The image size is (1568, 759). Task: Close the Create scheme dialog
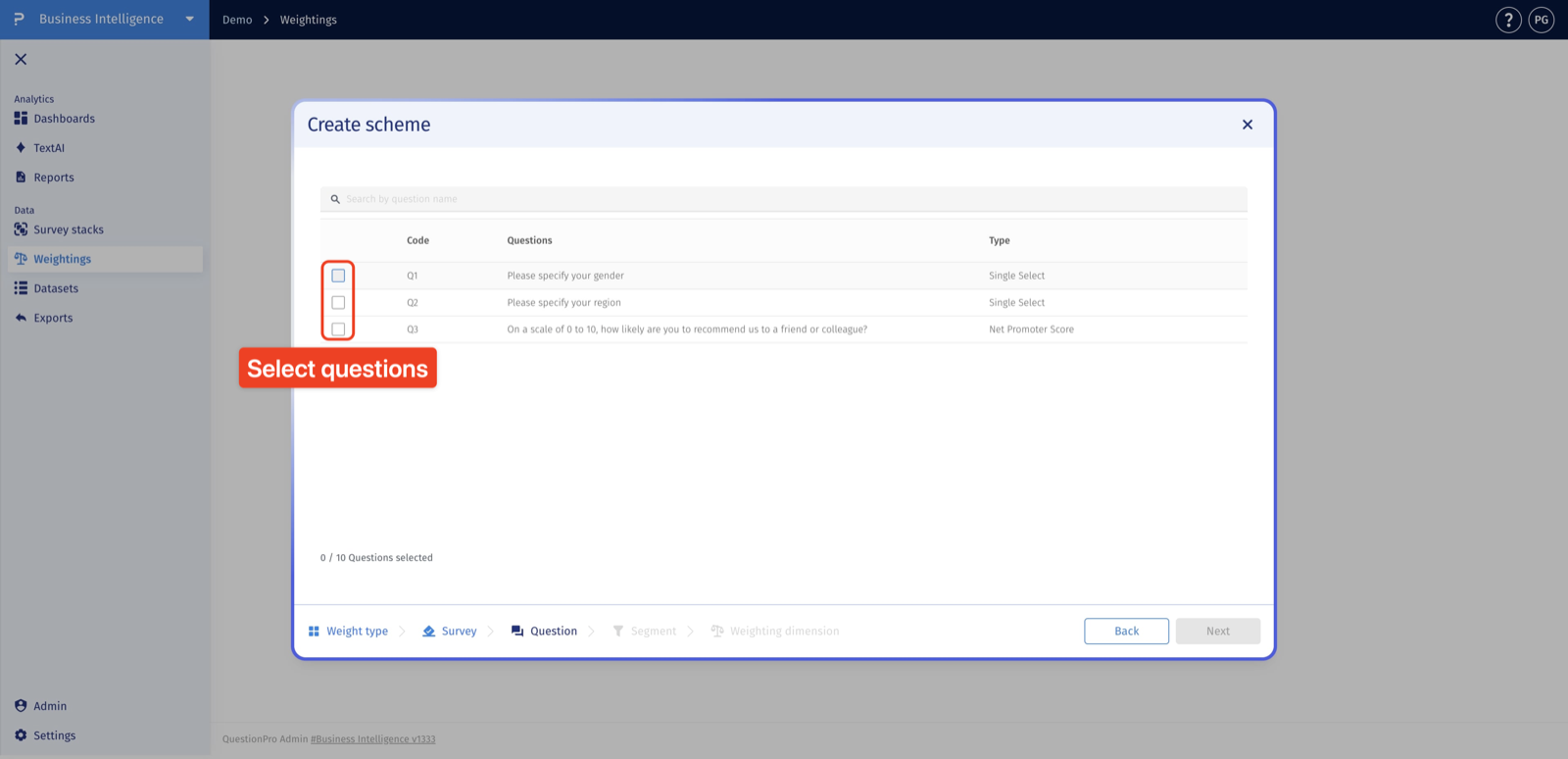(1248, 125)
